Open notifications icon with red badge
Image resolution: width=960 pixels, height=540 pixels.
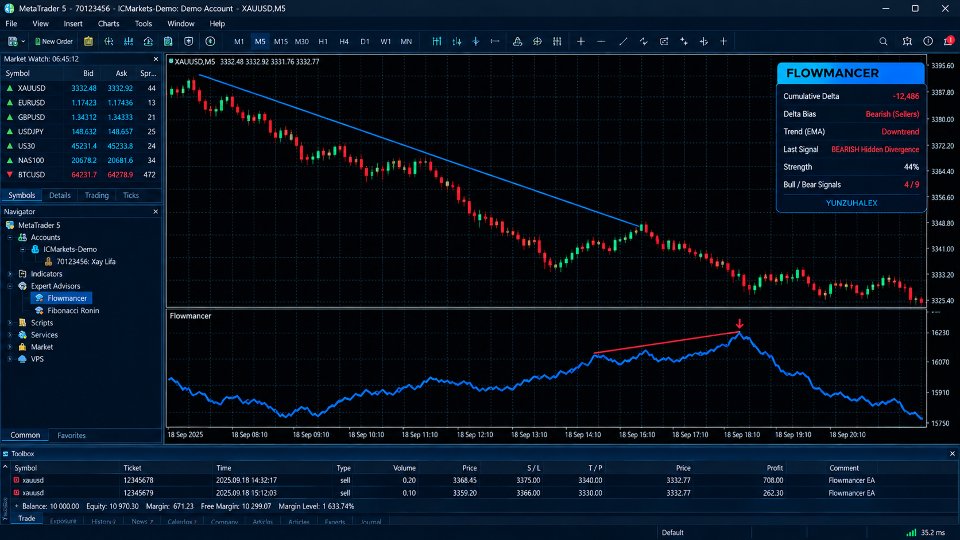coord(948,41)
